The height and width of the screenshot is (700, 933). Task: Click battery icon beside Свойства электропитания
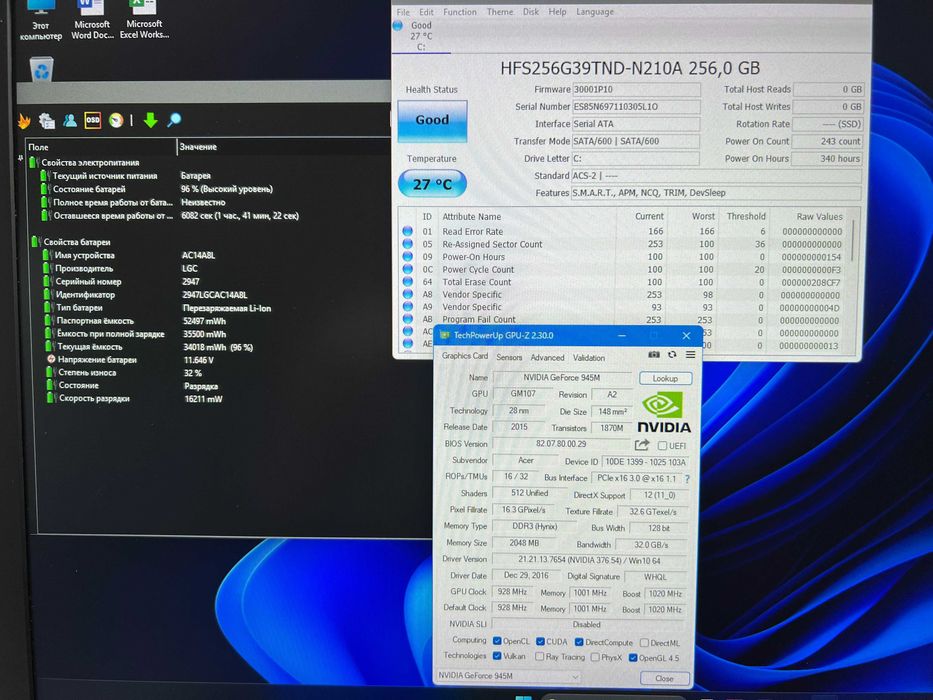[x=33, y=162]
